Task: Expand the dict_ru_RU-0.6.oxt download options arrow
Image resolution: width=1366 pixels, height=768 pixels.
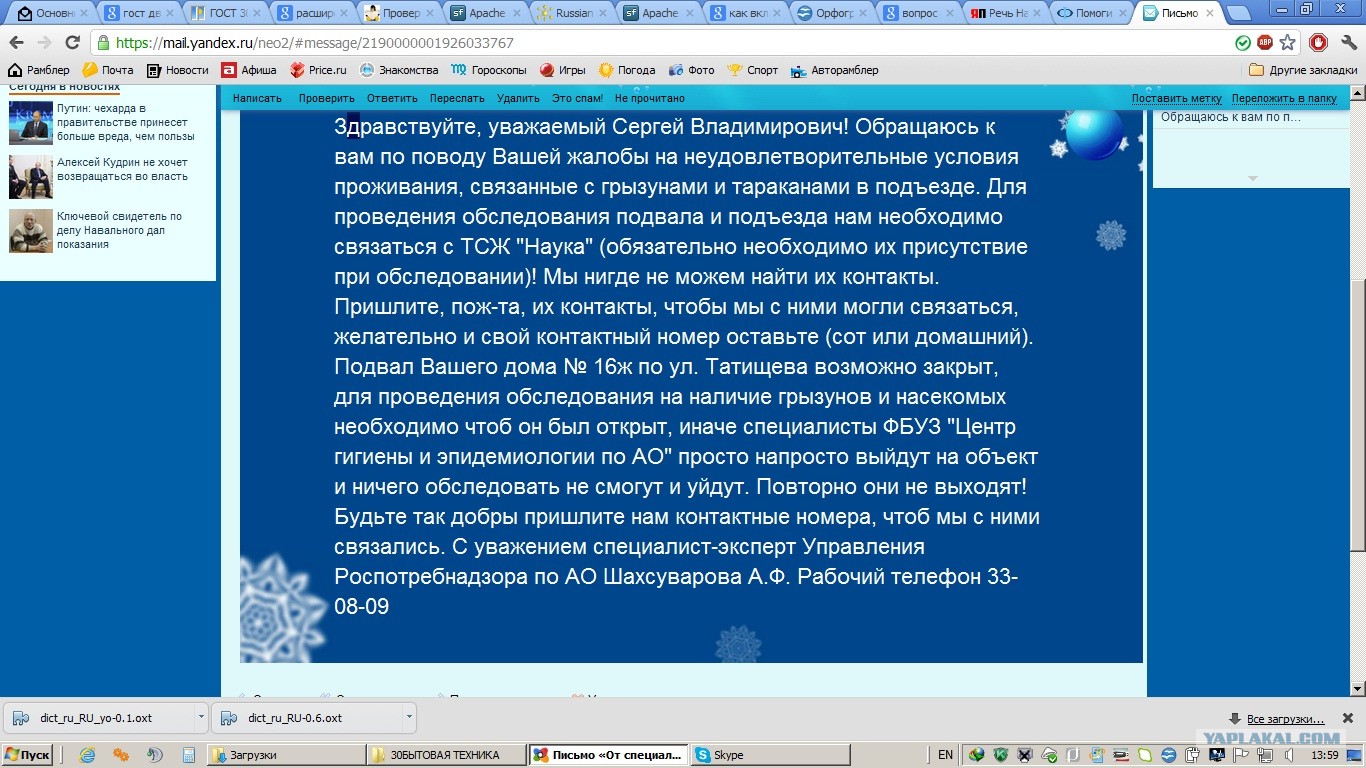Action: point(409,718)
